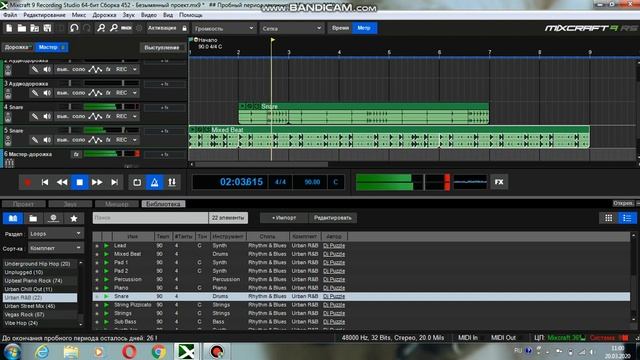Solo track 5 Snare with its соло button
The height and width of the screenshot is (360, 640).
pos(79,140)
